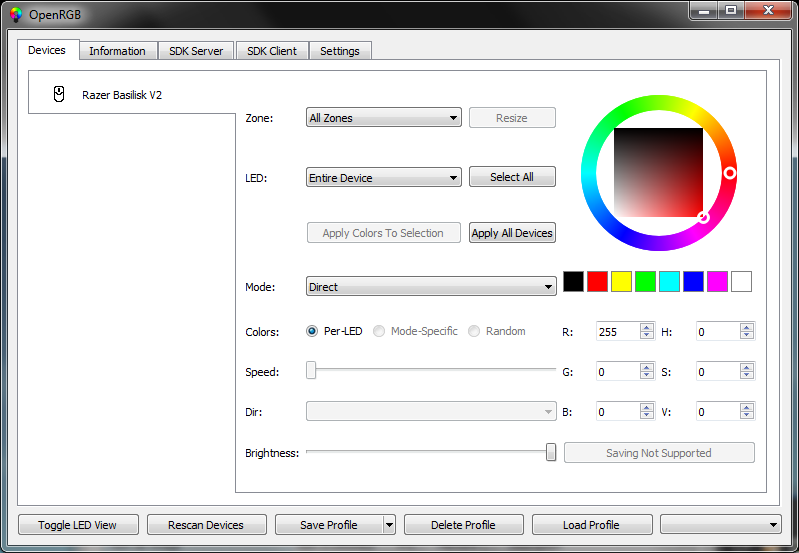The image size is (799, 553).
Task: Click the Saving Not Supported button
Action: point(659,453)
